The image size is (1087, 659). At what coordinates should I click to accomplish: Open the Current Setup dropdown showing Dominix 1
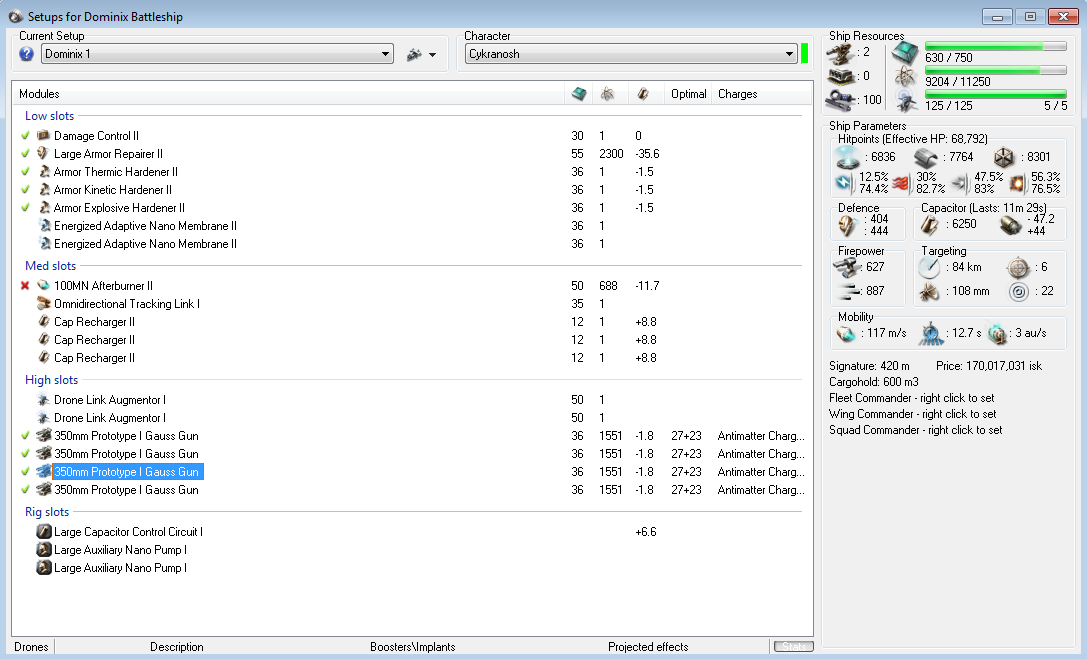click(217, 54)
